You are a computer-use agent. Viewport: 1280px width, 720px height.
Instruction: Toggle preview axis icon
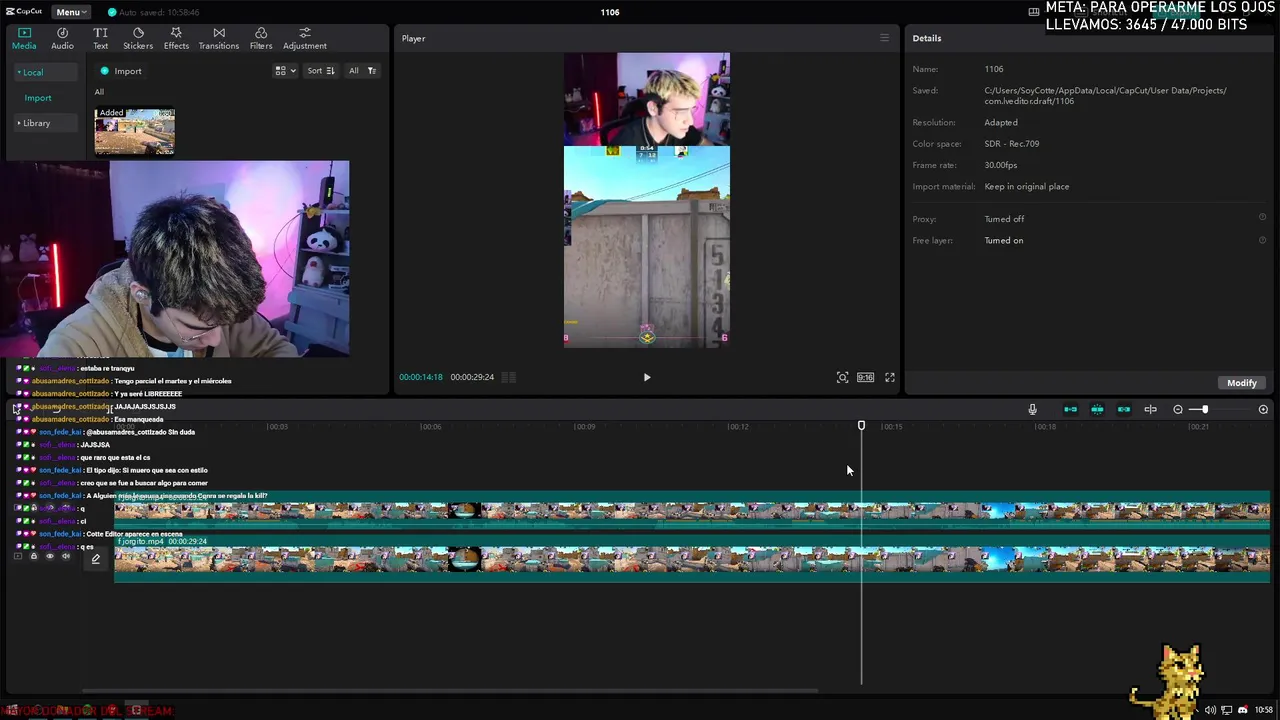(x=1150, y=409)
